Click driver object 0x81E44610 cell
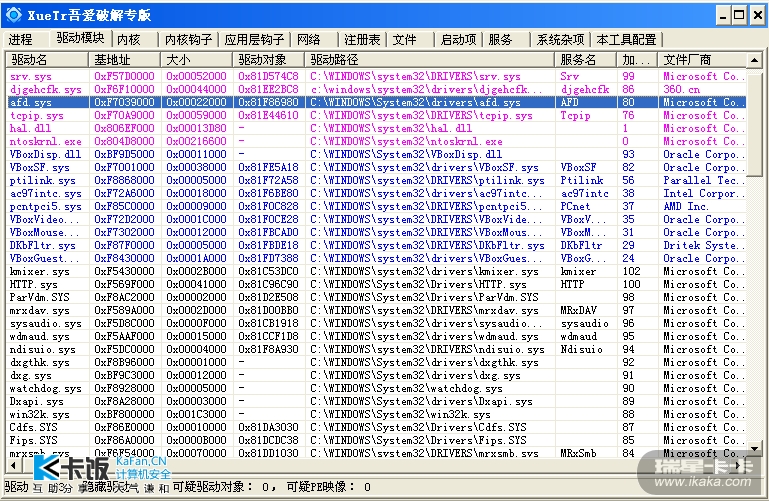Image resolution: width=769 pixels, height=501 pixels. (268, 116)
